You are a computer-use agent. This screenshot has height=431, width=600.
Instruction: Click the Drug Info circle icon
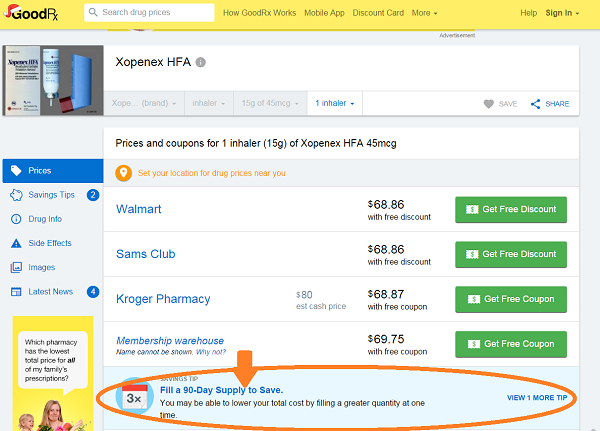(x=16, y=219)
